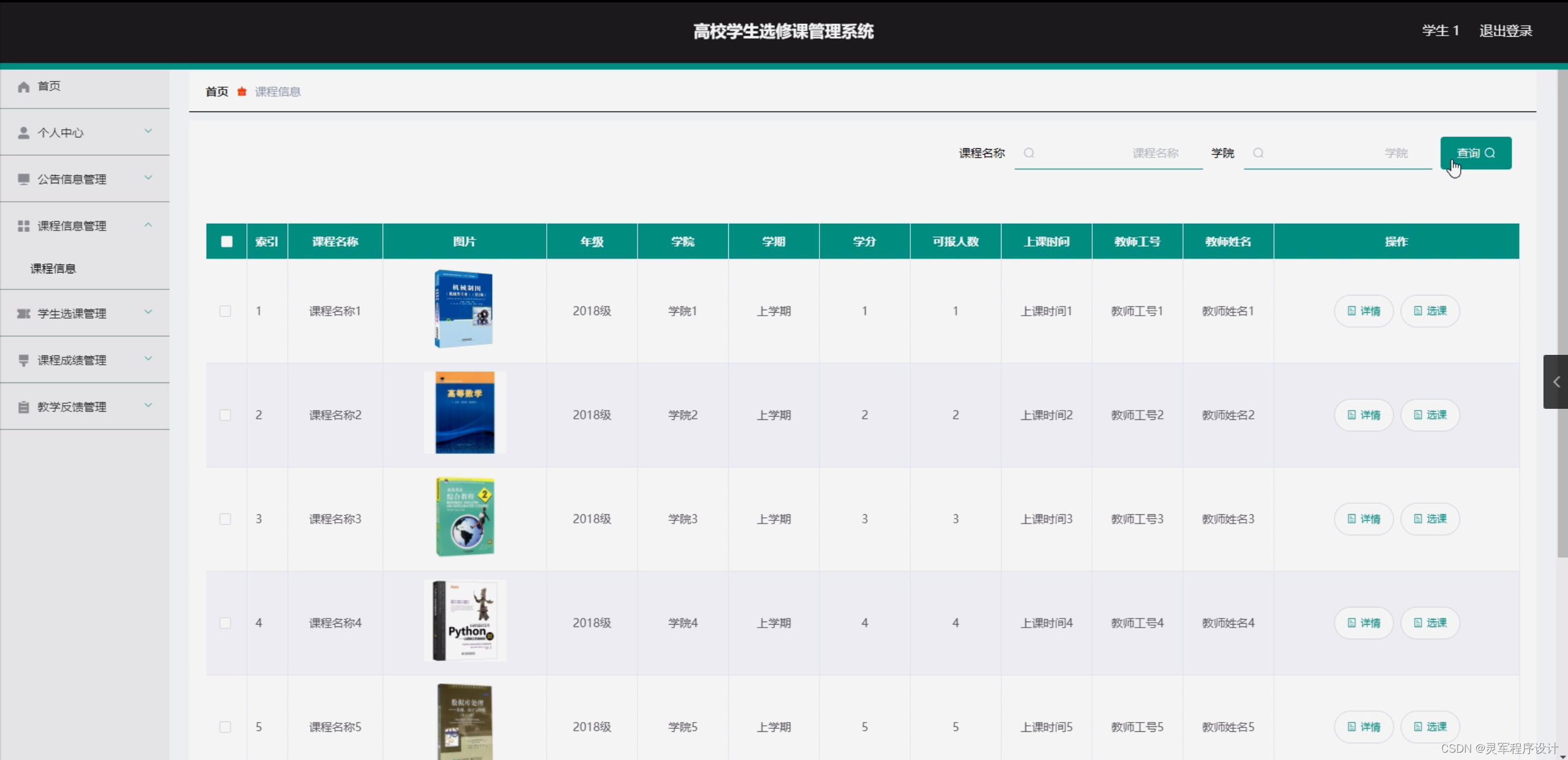Check the checkbox for 课程名称1 row
The width and height of the screenshot is (1568, 760).
coord(226,311)
